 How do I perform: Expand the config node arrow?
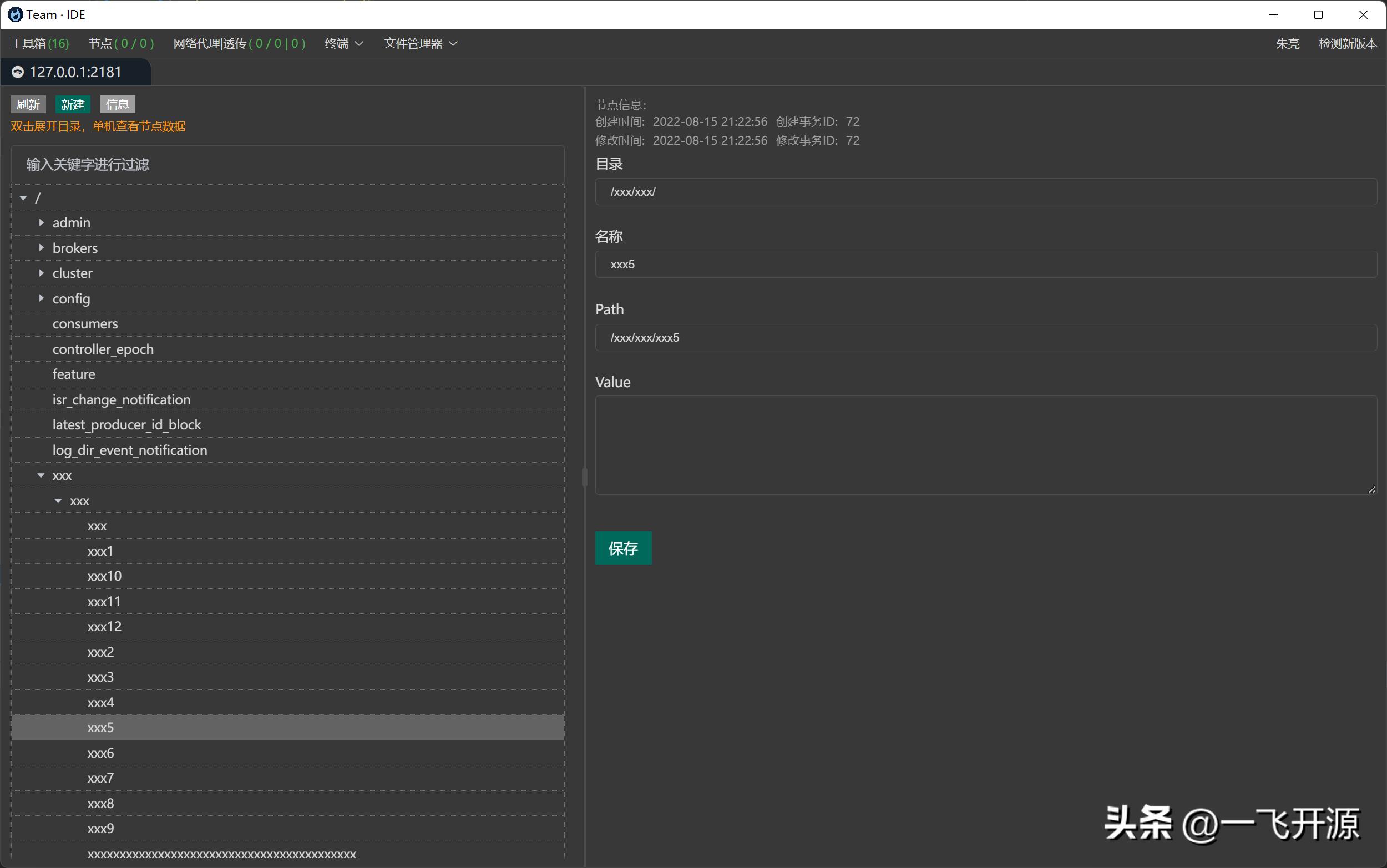pyautogui.click(x=42, y=298)
